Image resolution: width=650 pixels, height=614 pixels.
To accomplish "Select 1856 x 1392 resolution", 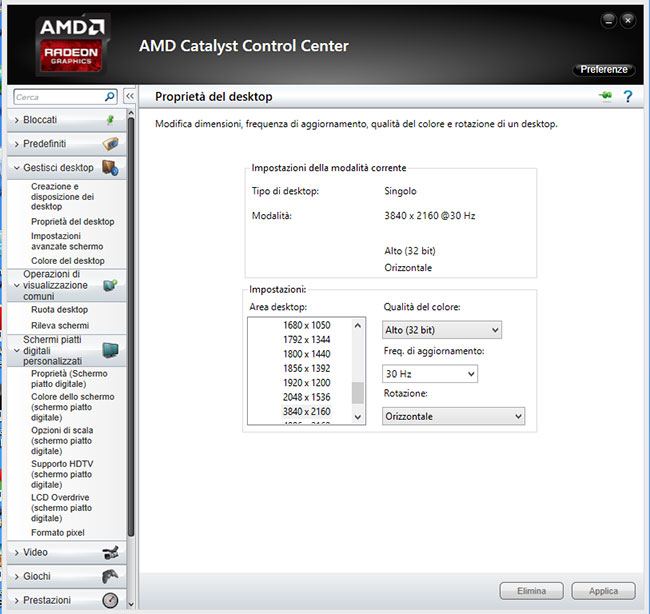I will point(306,368).
